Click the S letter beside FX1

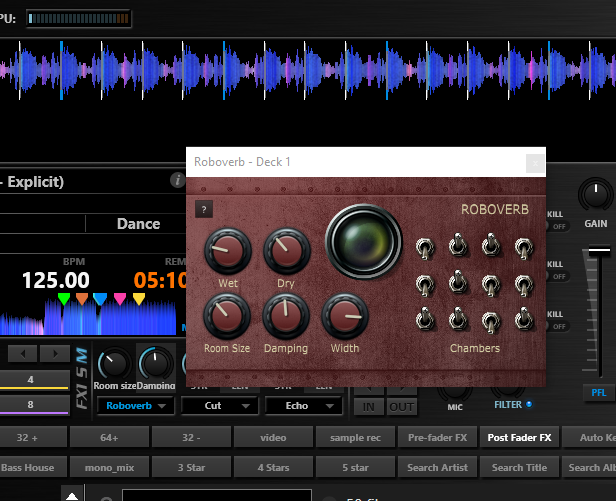82,372
